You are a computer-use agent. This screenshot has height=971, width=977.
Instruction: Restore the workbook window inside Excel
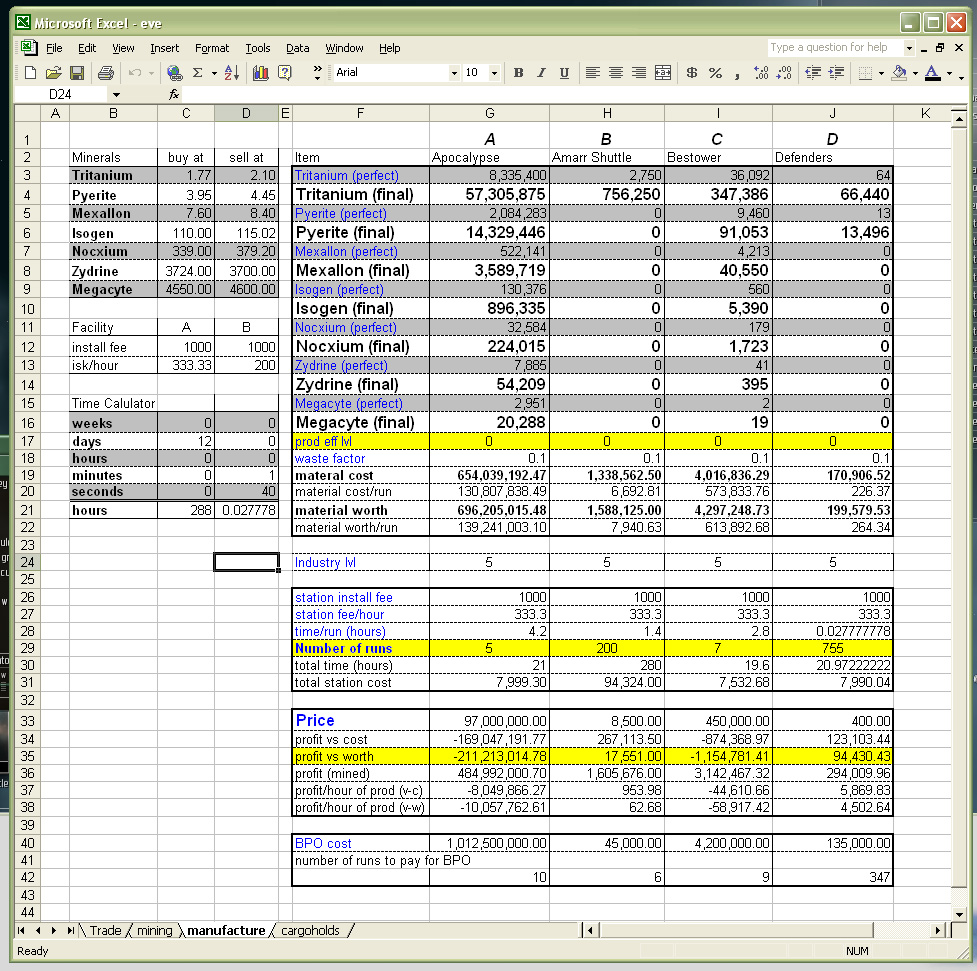click(940, 47)
